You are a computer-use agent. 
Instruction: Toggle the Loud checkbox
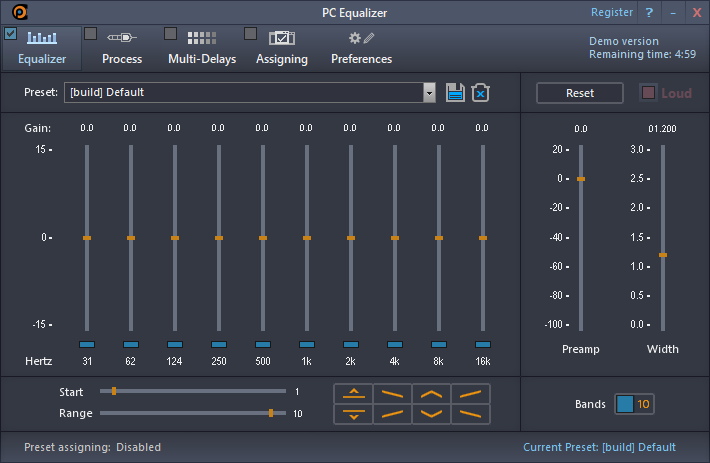(x=648, y=93)
